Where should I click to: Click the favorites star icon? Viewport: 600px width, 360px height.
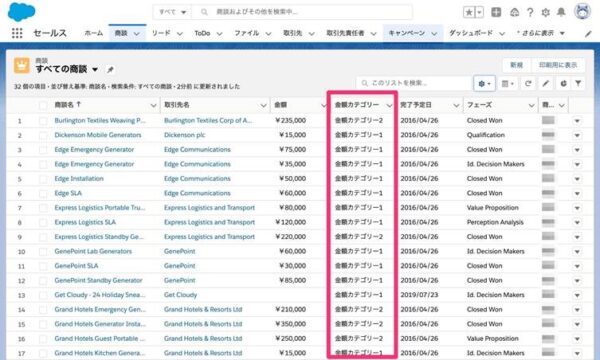(469, 12)
